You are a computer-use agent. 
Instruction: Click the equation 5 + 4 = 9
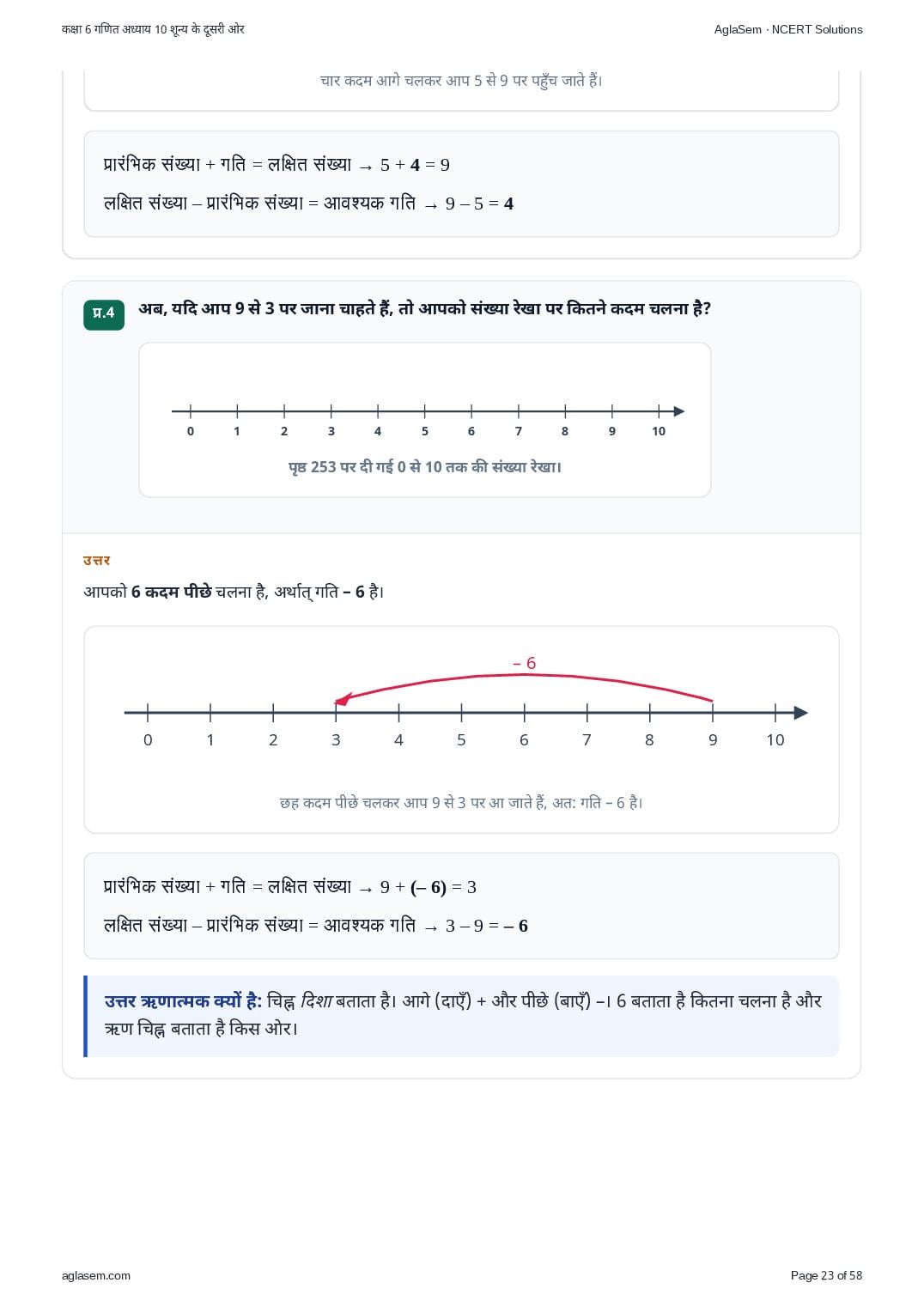click(415, 165)
